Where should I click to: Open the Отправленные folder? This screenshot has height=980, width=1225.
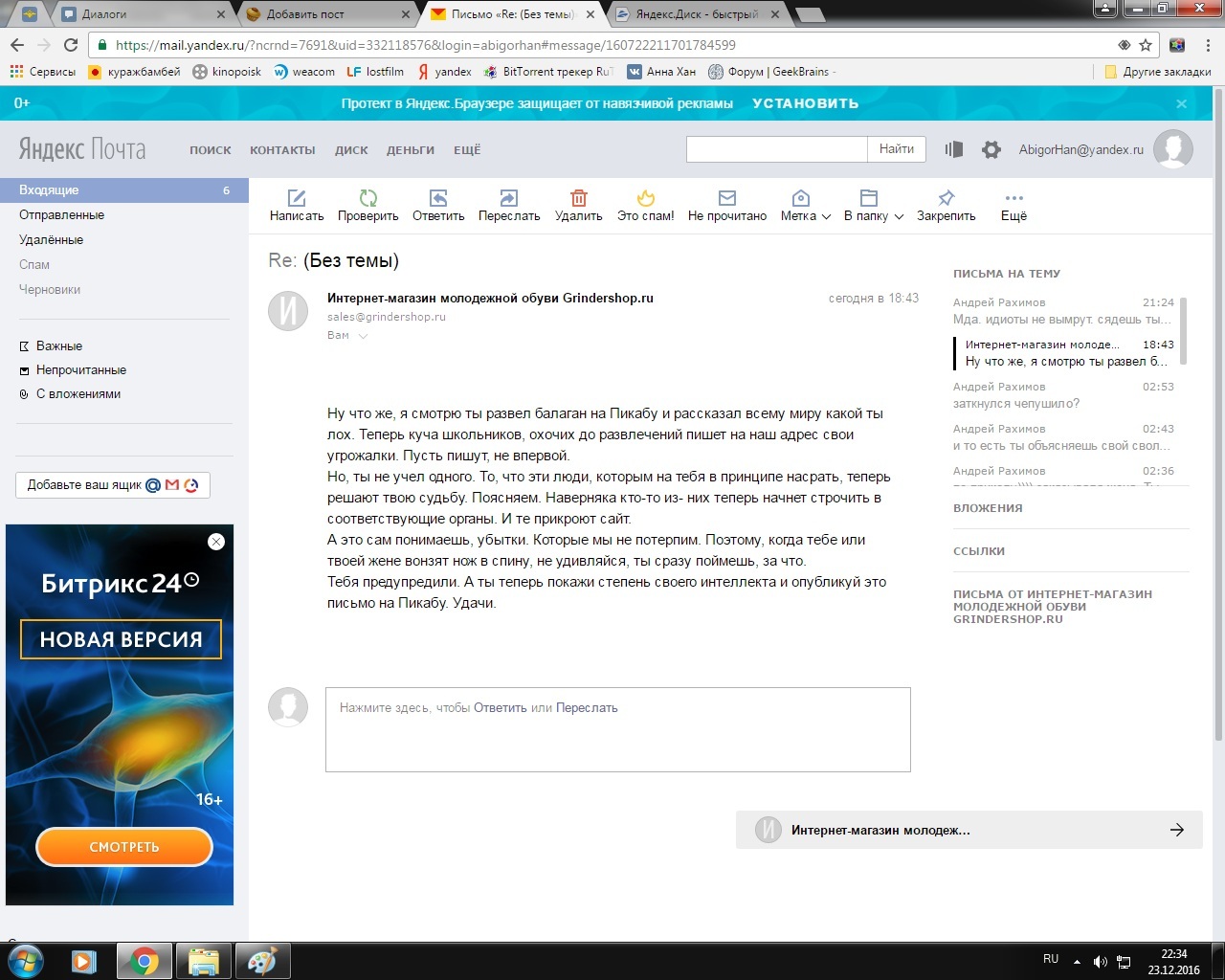coord(61,215)
